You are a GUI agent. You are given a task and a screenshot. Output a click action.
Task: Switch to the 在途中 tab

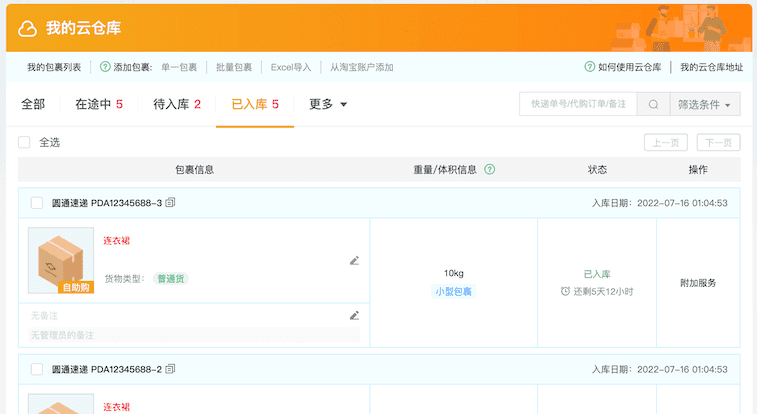[x=99, y=104]
